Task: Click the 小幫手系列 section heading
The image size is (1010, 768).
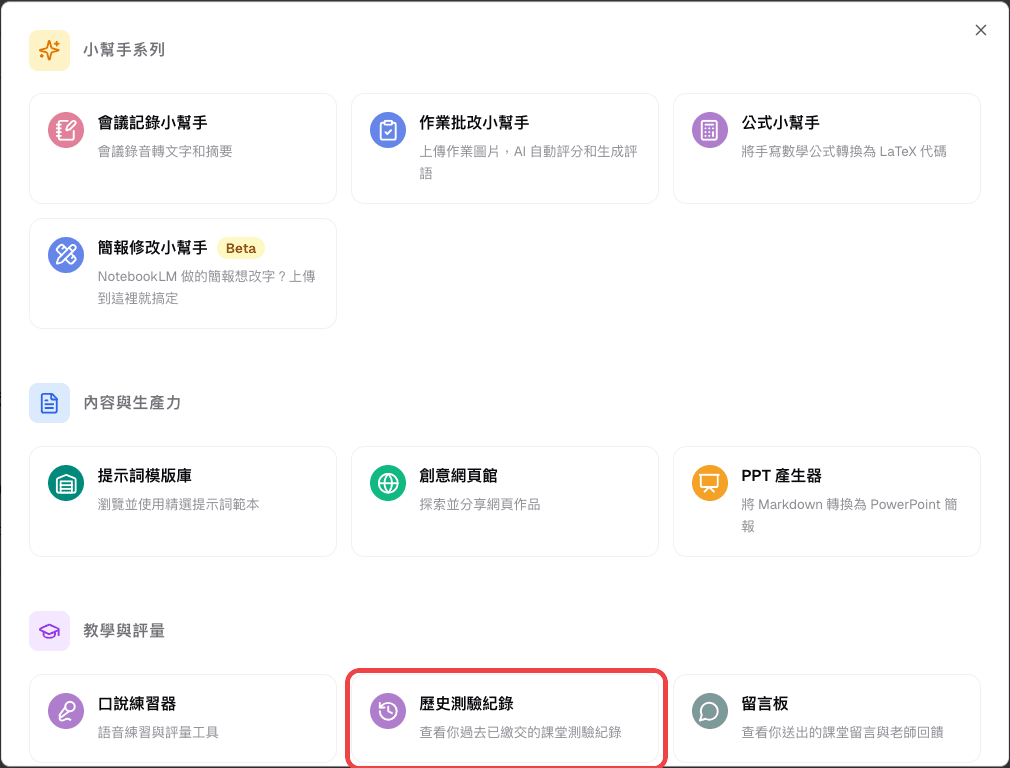Action: click(x=124, y=50)
